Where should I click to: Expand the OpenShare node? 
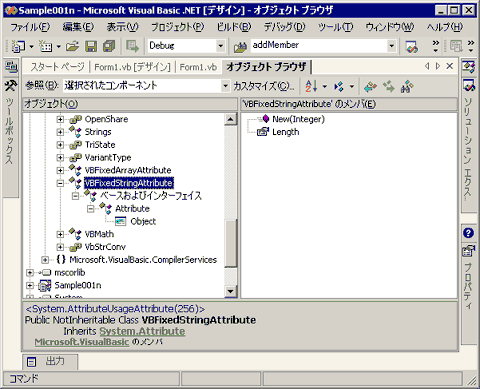(x=60, y=119)
